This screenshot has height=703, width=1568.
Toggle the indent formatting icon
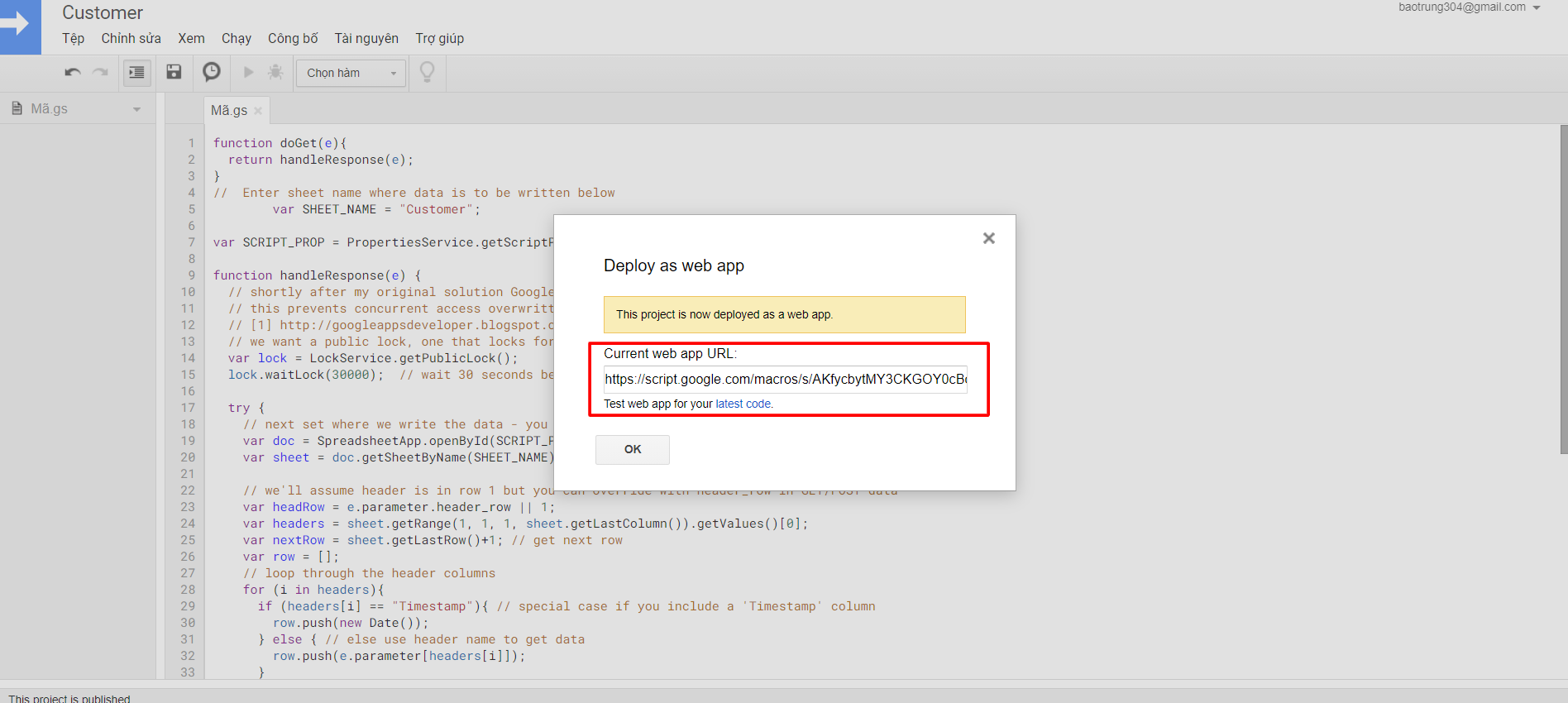136,73
